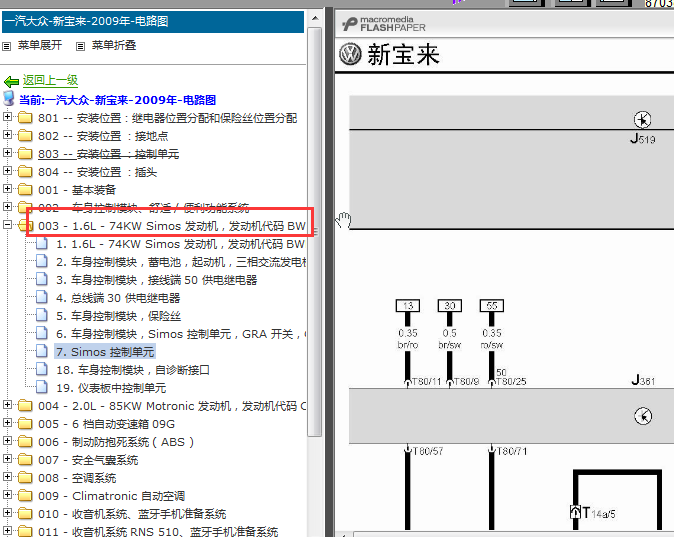The height and width of the screenshot is (537, 674).
Task: Click the folder icon for 001 基本装备
Action: click(x=25, y=190)
